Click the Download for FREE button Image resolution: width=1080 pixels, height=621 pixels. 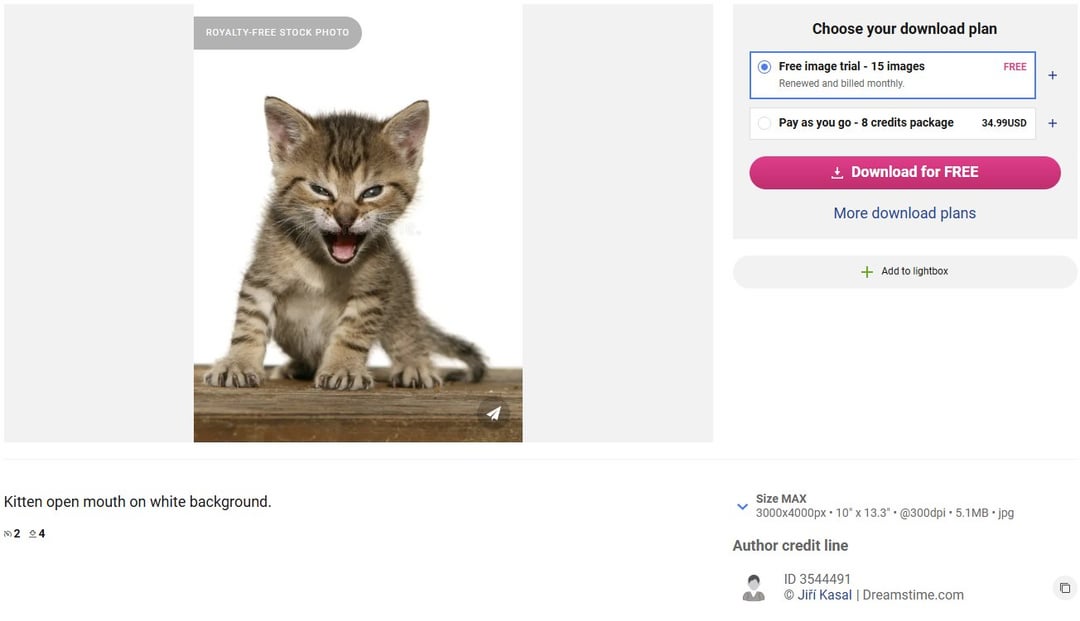[x=904, y=172]
